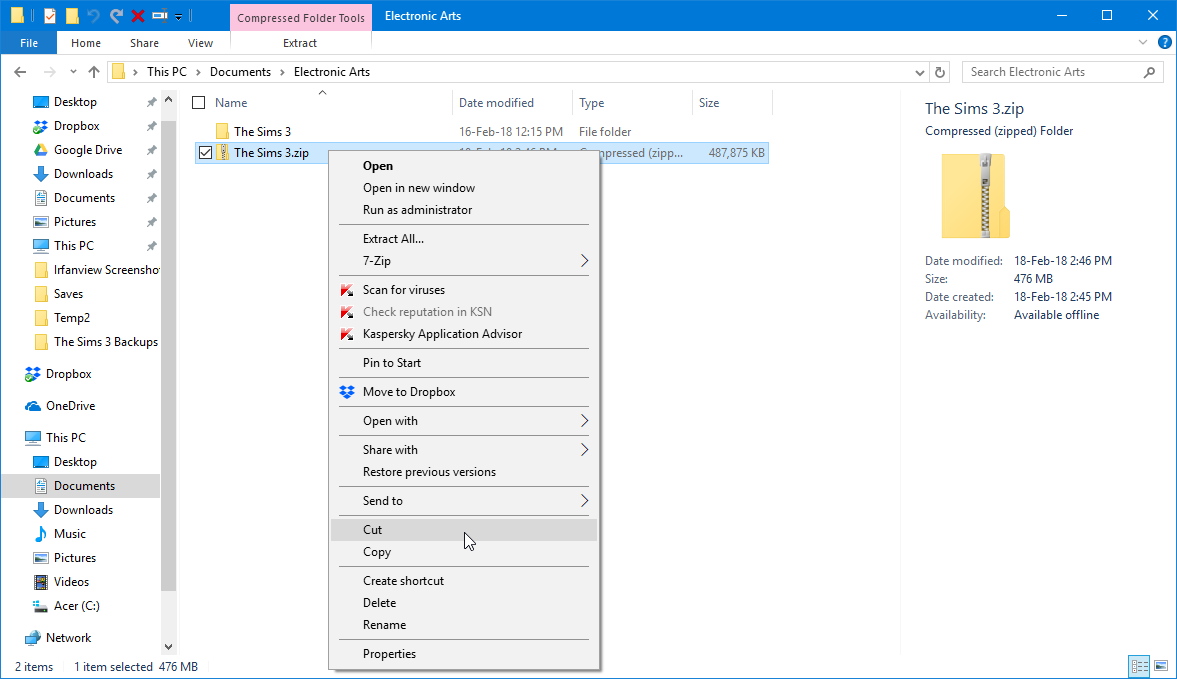Image resolution: width=1177 pixels, height=679 pixels.
Task: Open the File ribbon tab
Action: [x=29, y=43]
